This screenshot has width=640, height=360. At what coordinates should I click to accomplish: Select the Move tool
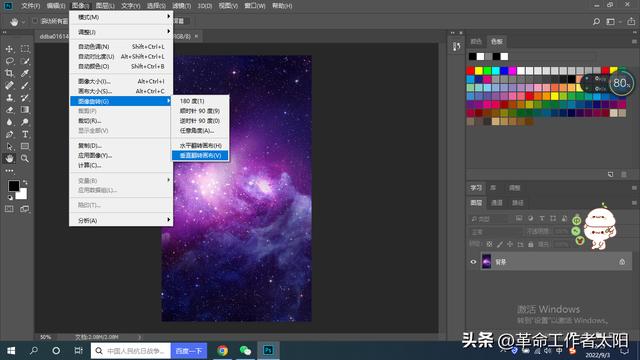(9, 49)
